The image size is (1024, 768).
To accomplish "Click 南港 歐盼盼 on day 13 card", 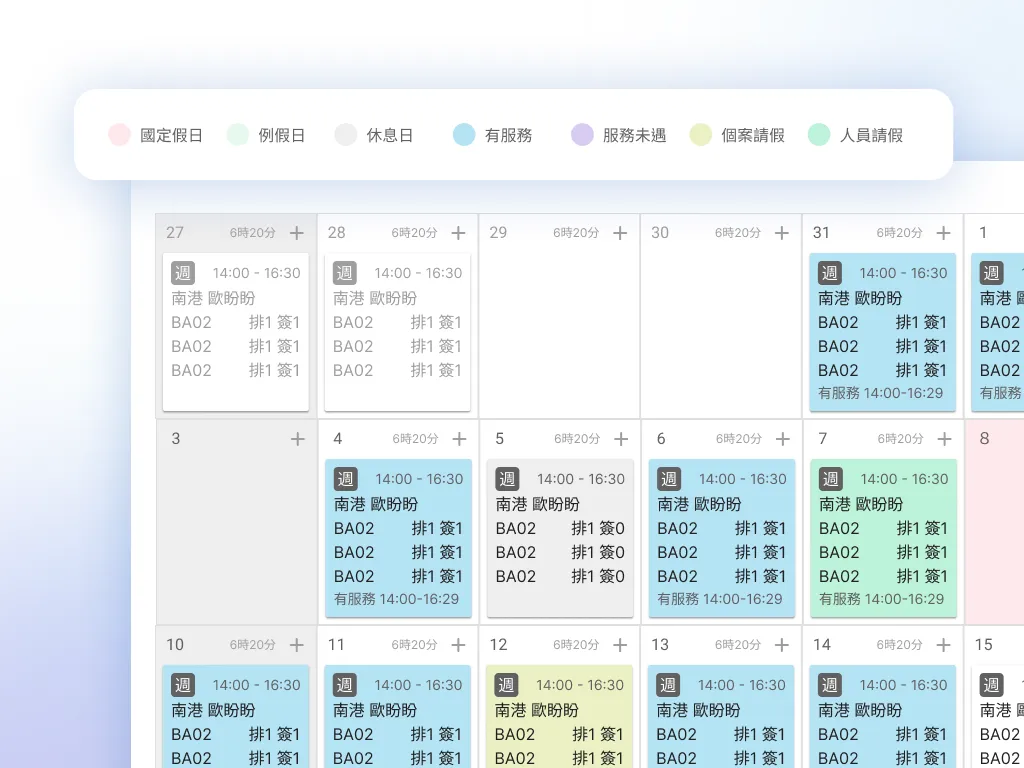I will coord(698,710).
